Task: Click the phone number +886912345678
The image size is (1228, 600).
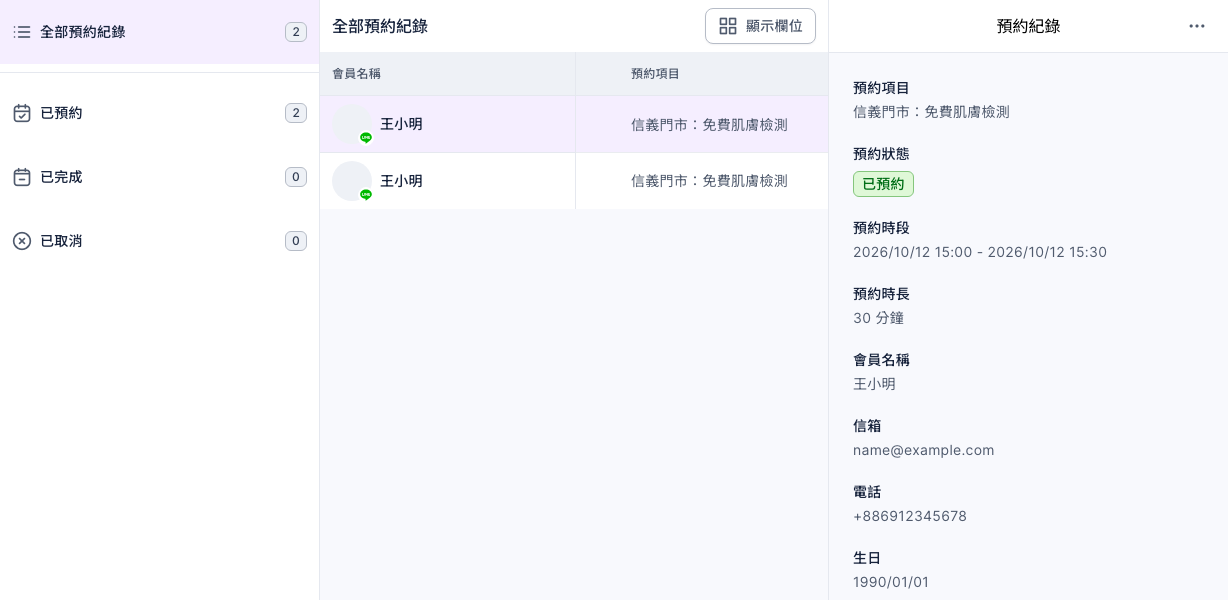Action: pyautogui.click(x=910, y=516)
